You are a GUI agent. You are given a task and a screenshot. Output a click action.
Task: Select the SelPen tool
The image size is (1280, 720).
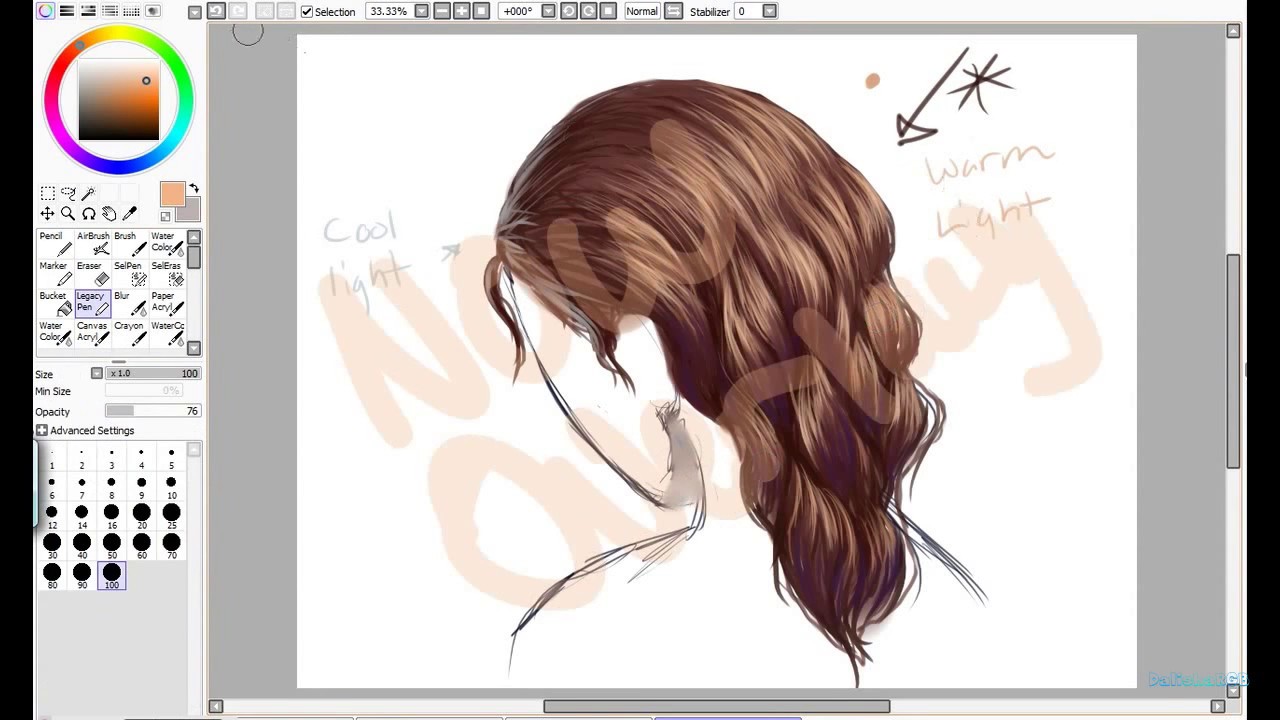click(x=127, y=272)
